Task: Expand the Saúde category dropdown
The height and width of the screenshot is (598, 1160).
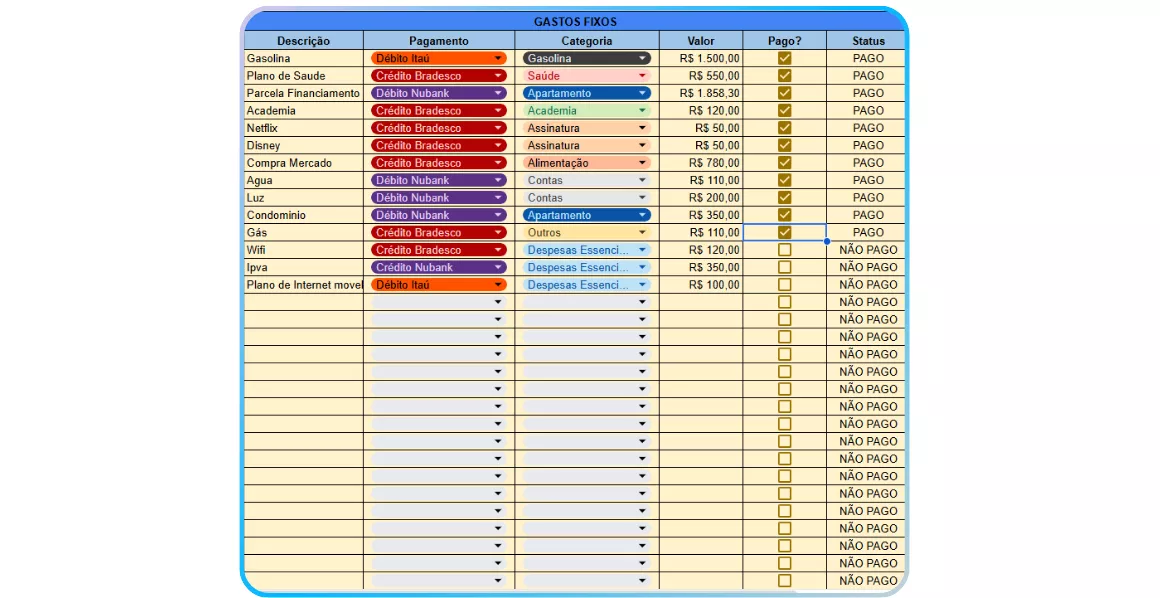Action: click(642, 76)
